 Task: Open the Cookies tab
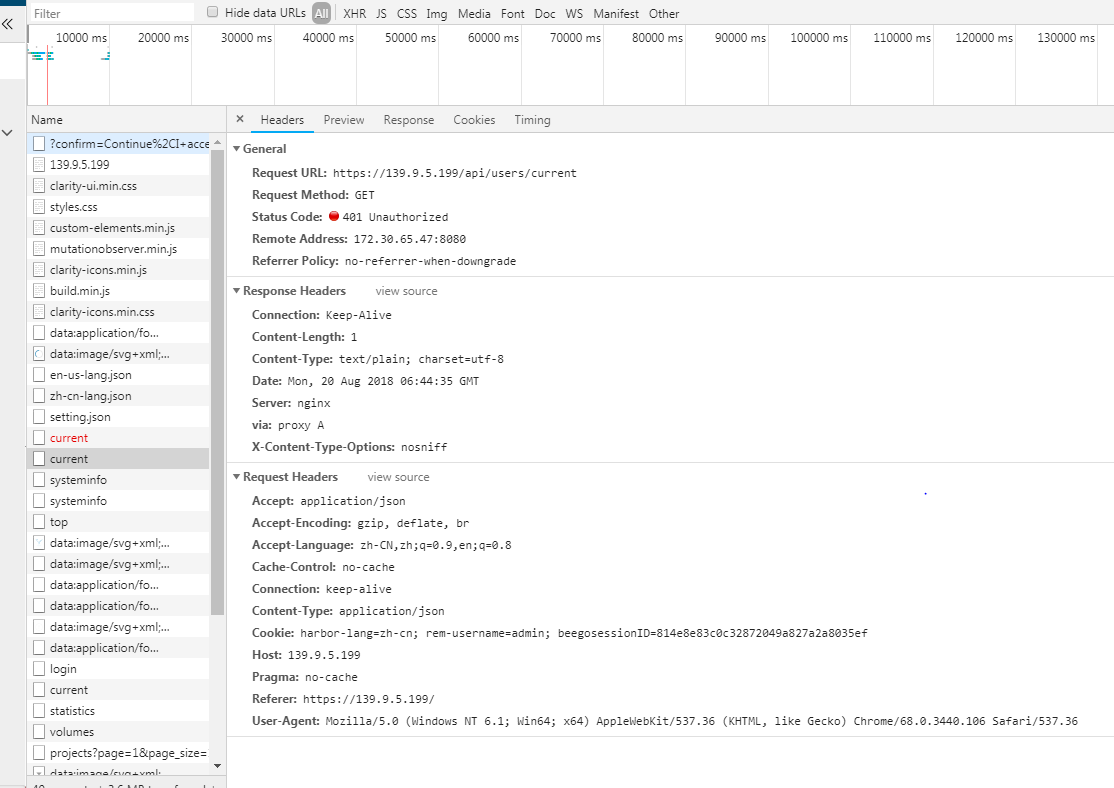[473, 119]
